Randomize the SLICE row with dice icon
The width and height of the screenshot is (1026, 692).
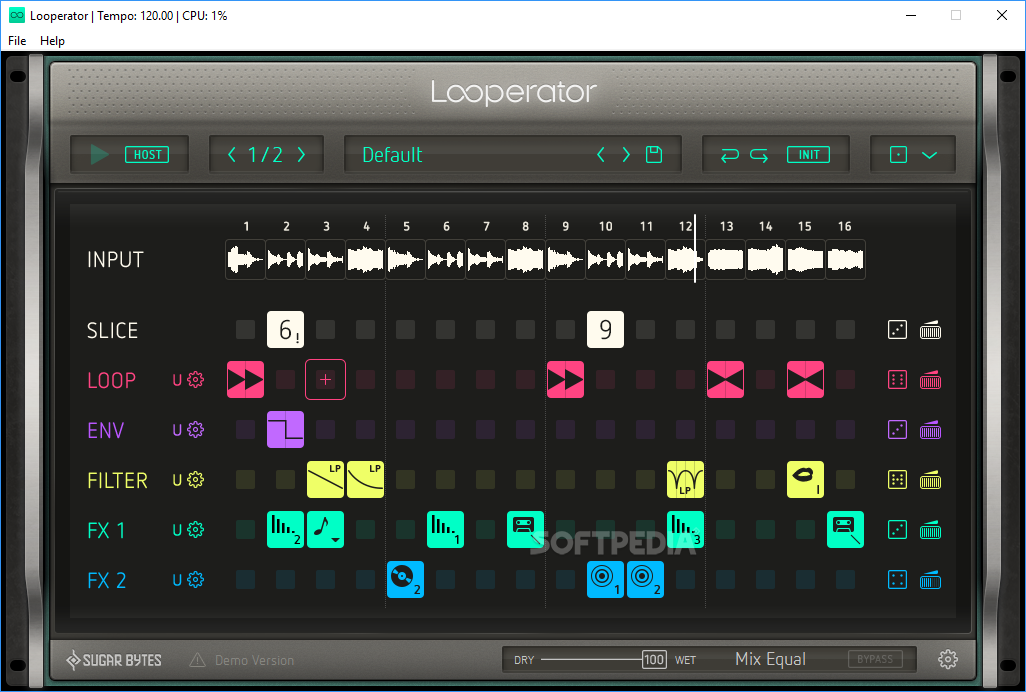[x=898, y=330]
